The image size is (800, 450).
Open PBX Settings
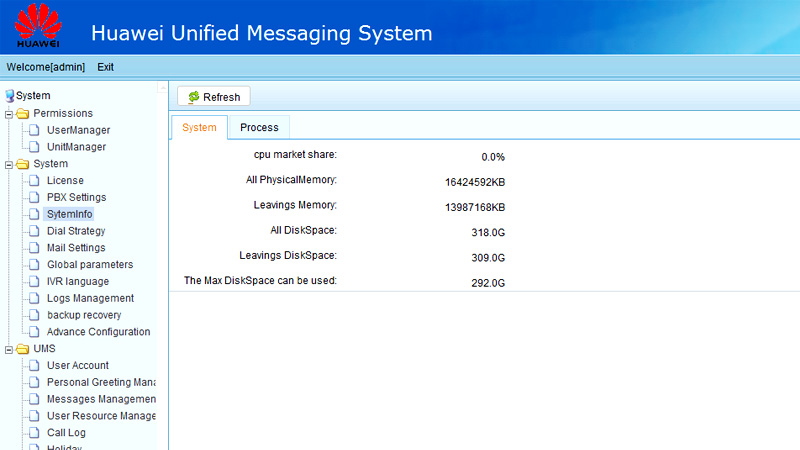[77, 197]
